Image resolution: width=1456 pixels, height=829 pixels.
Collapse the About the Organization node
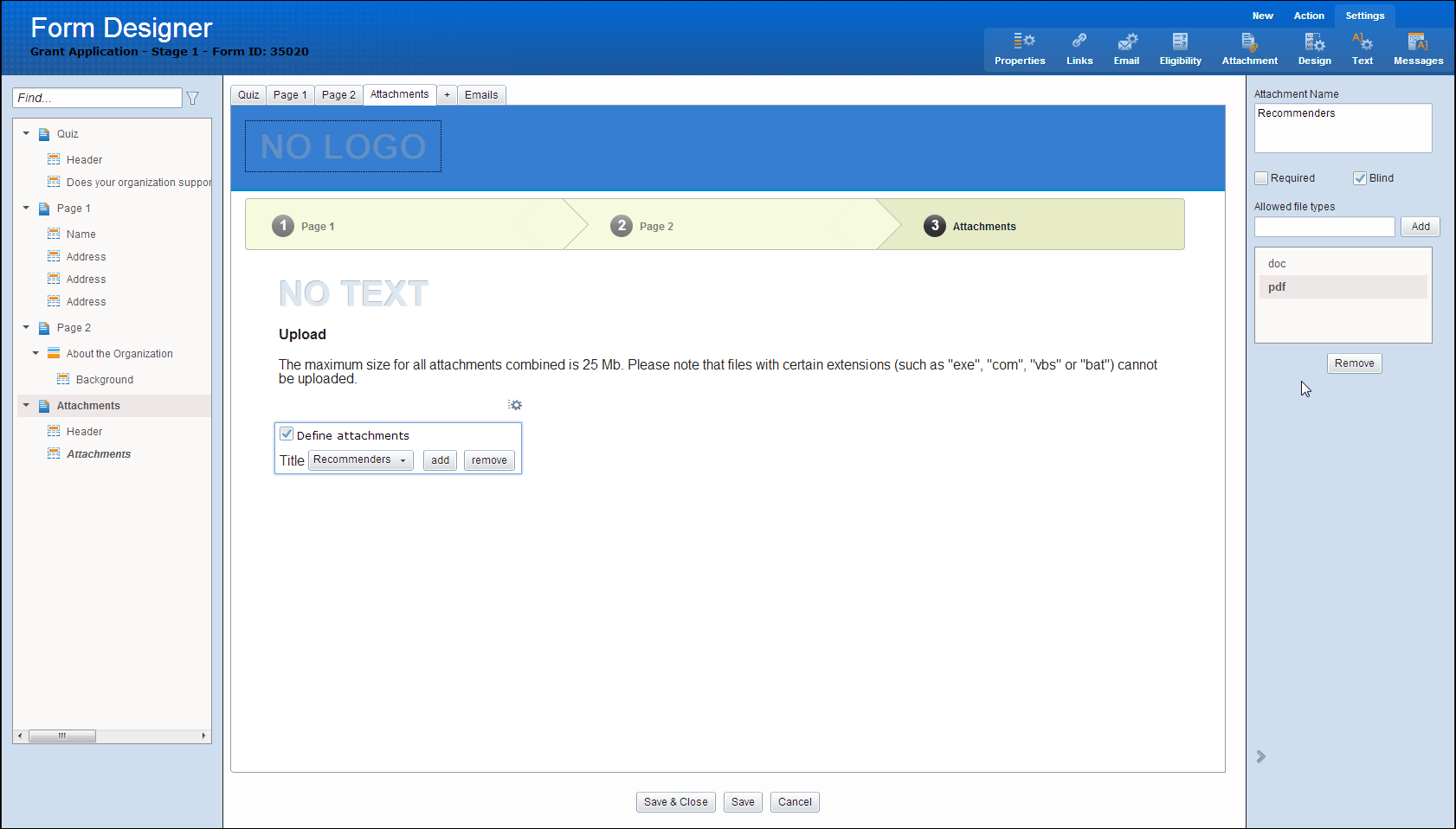[35, 353]
